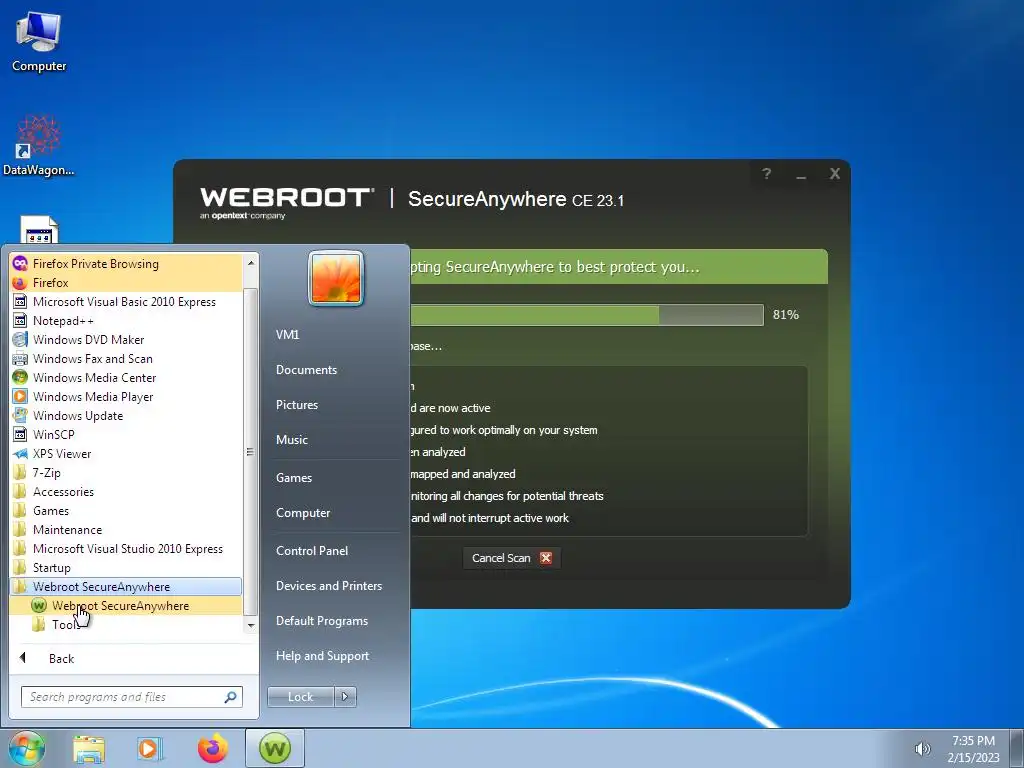
Task: Open Firefox from the taskbar
Action: tap(213, 748)
